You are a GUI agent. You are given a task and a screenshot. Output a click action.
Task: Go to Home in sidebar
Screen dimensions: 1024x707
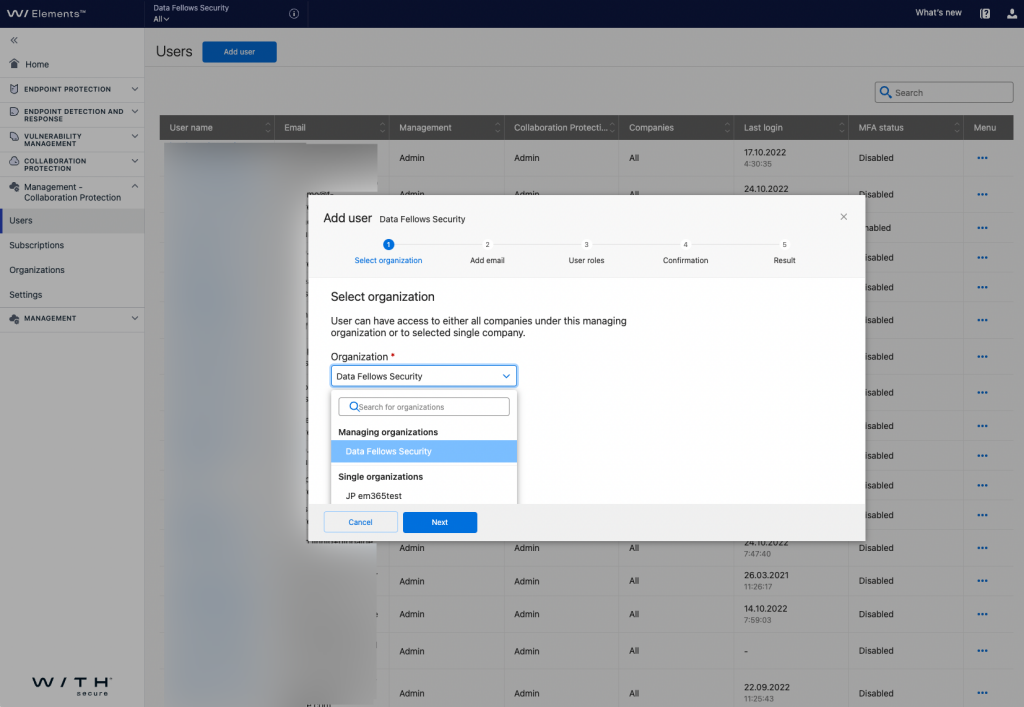tap(37, 64)
